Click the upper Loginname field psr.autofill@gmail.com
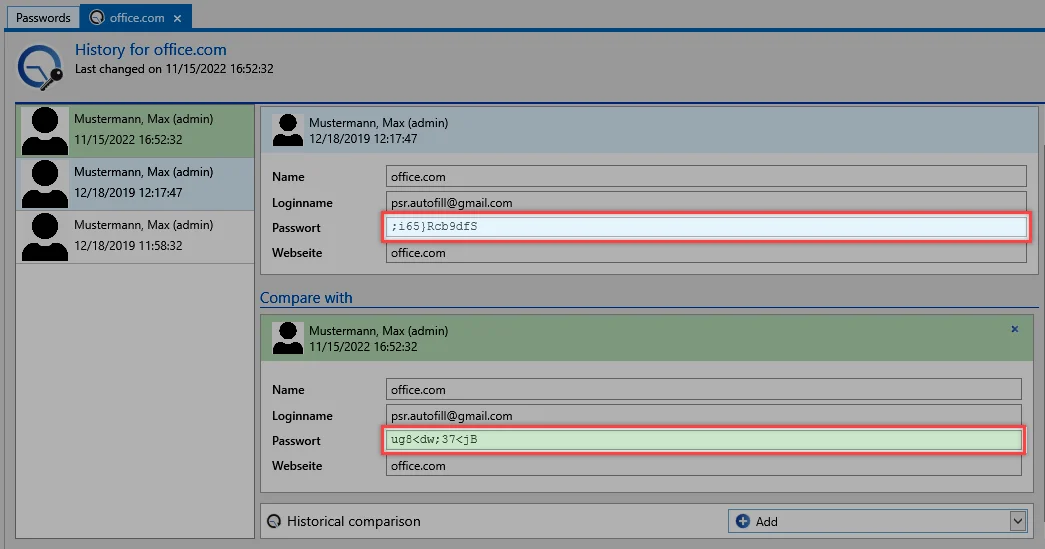The image size is (1045, 549). (706, 203)
